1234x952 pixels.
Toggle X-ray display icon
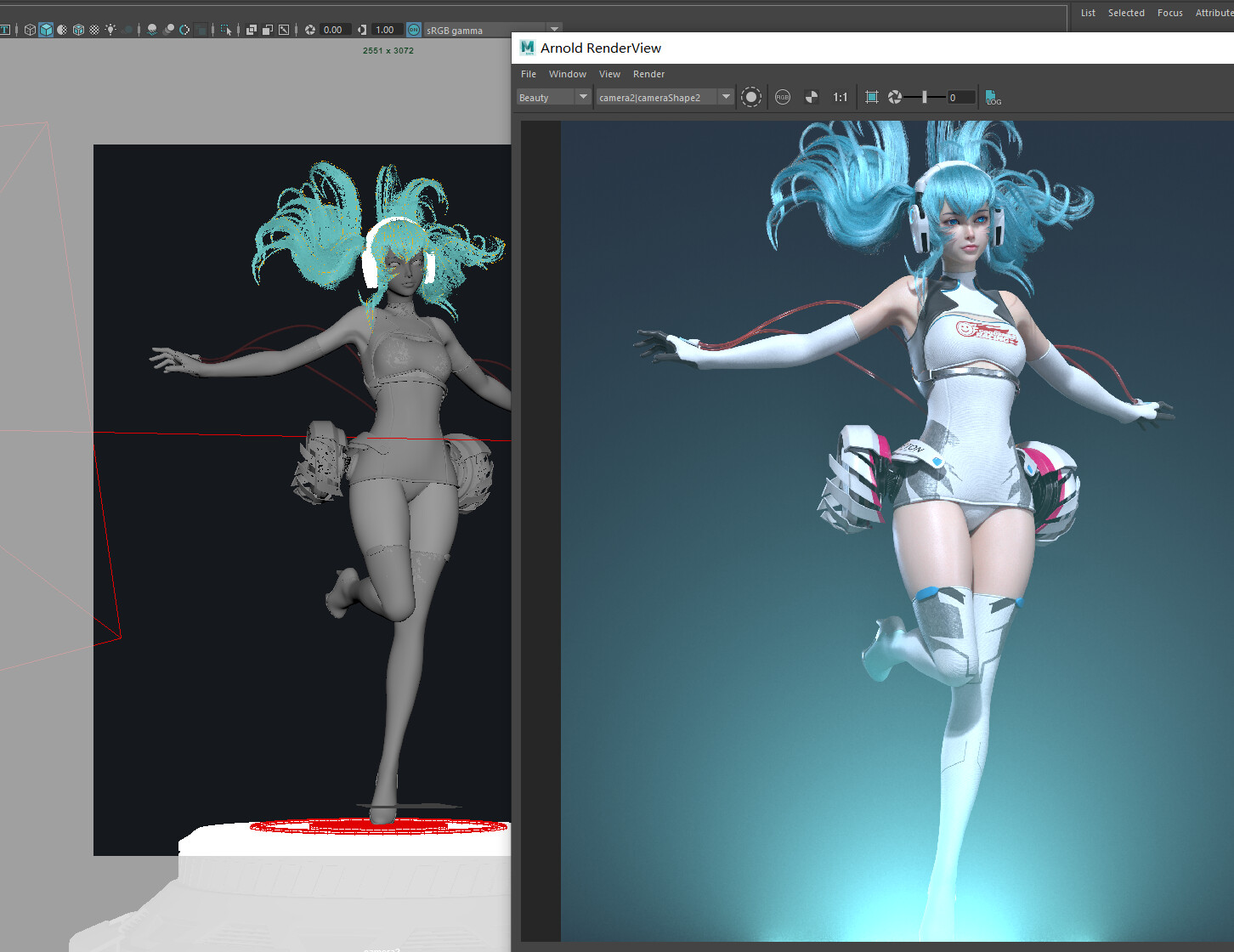(x=252, y=30)
